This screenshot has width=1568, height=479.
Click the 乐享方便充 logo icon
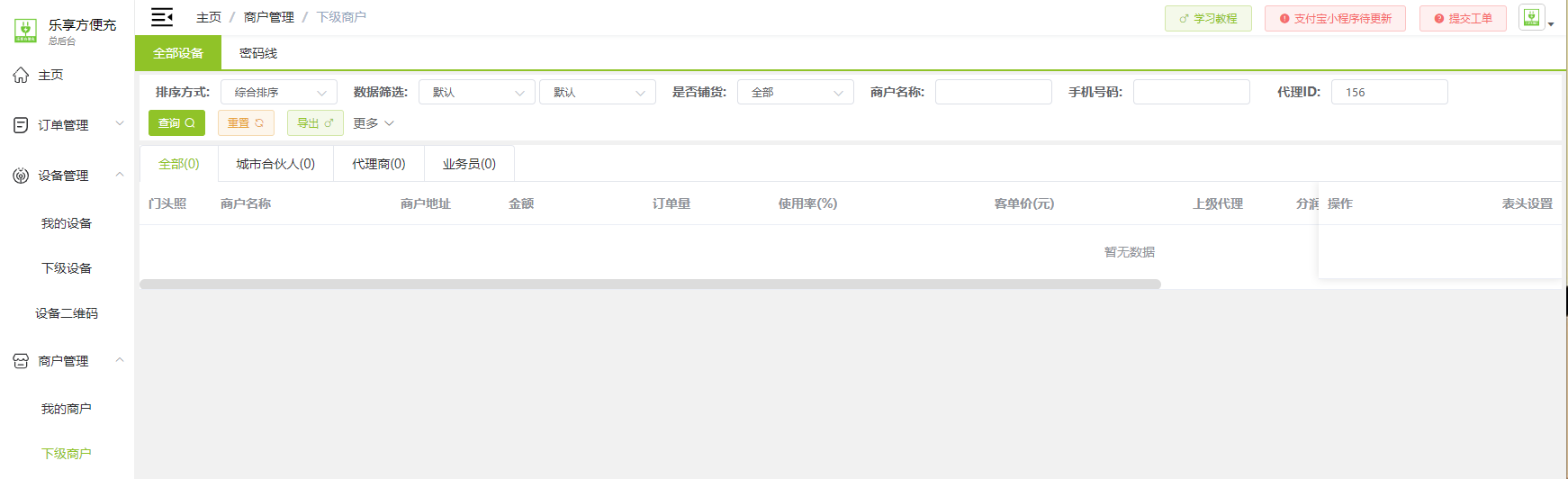click(x=25, y=31)
